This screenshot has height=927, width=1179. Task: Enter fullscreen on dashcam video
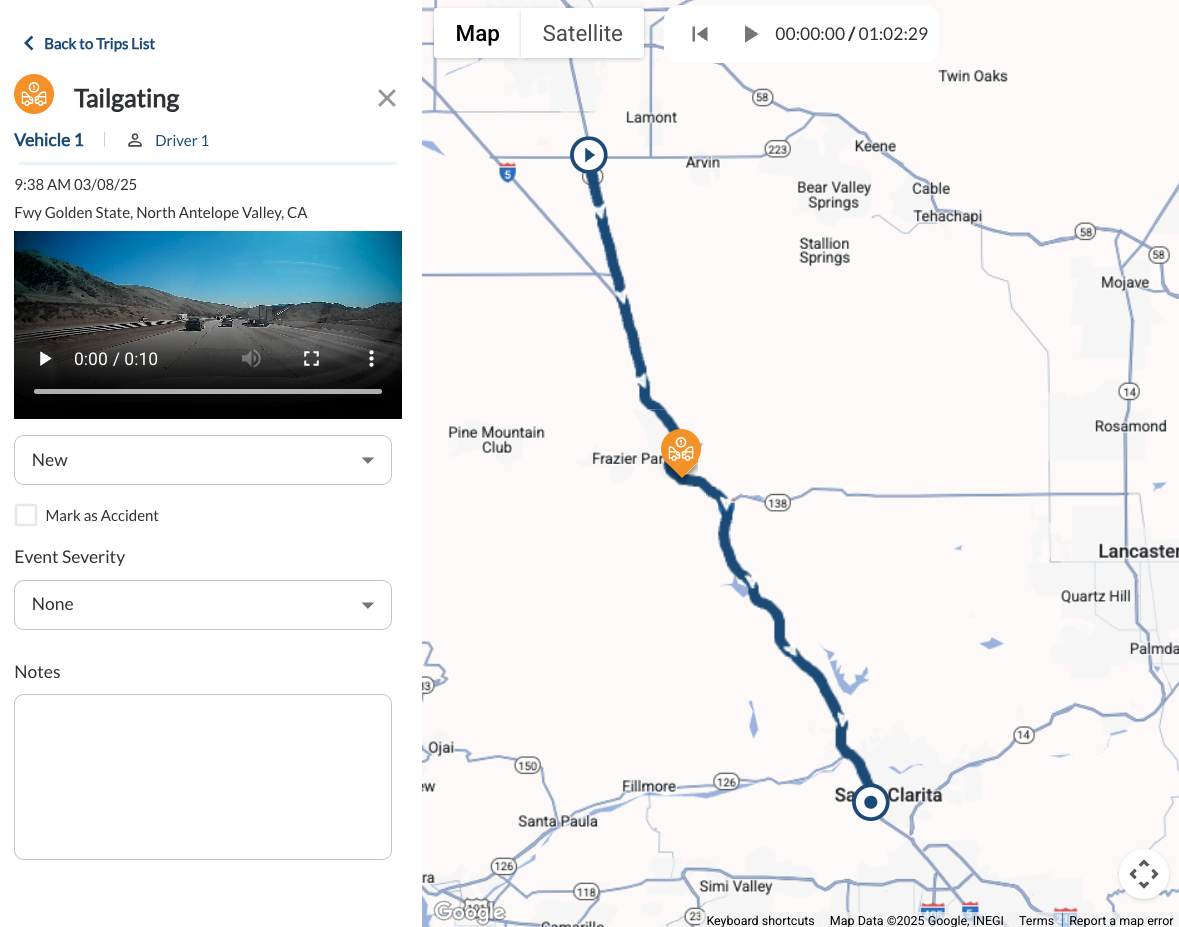point(311,358)
